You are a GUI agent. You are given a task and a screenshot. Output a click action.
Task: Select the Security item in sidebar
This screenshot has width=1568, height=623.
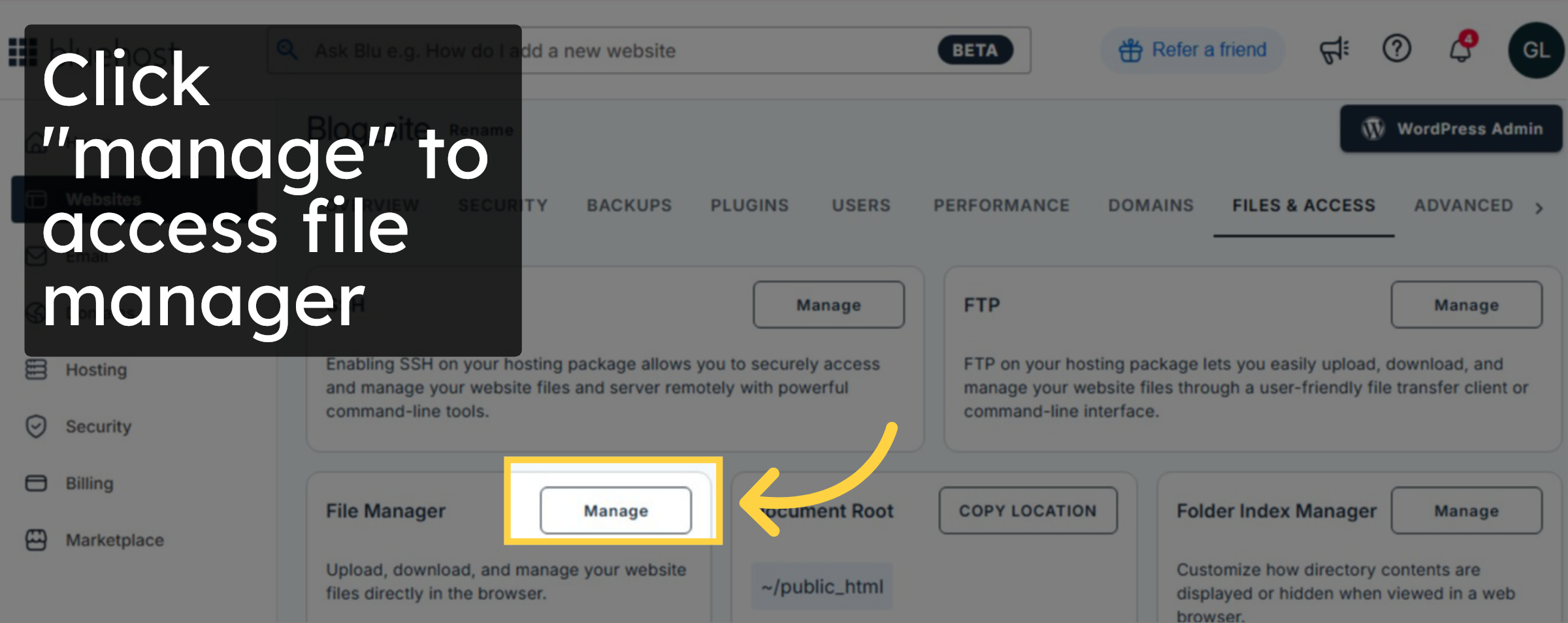click(97, 426)
